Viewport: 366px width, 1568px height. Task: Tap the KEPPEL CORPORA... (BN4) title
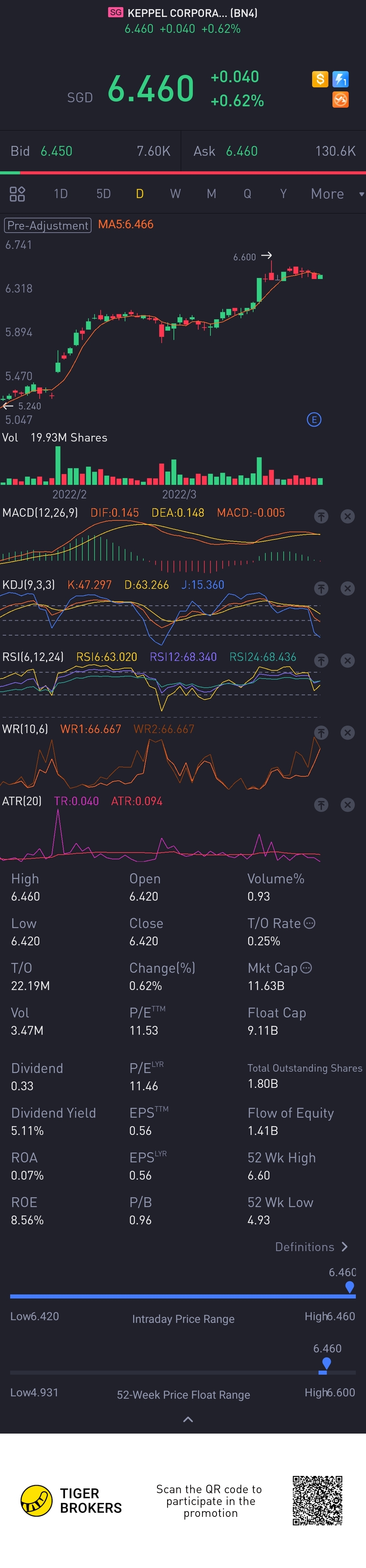192,13
